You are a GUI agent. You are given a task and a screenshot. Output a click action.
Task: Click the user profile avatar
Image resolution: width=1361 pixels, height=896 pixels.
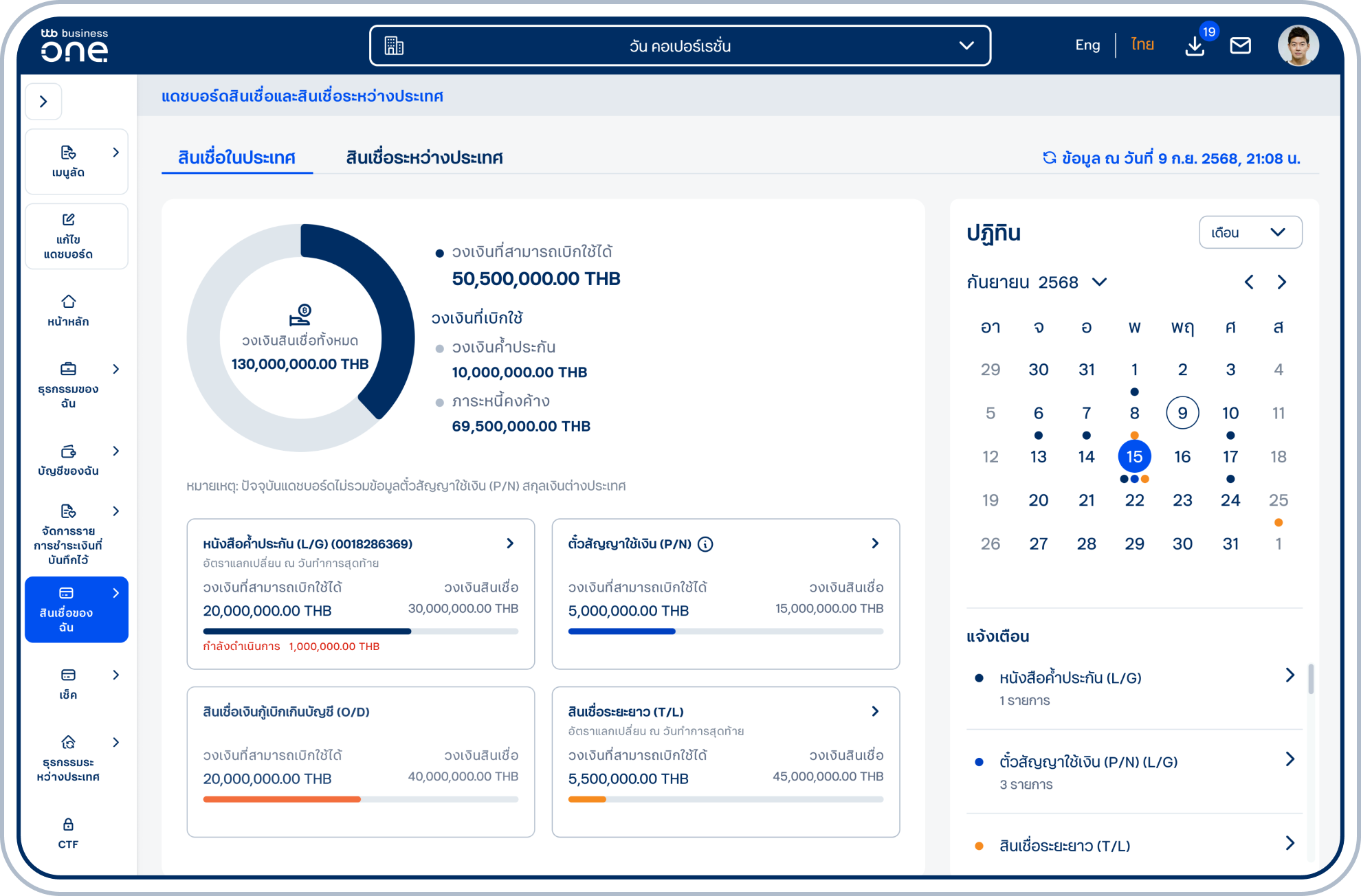pos(1298,46)
